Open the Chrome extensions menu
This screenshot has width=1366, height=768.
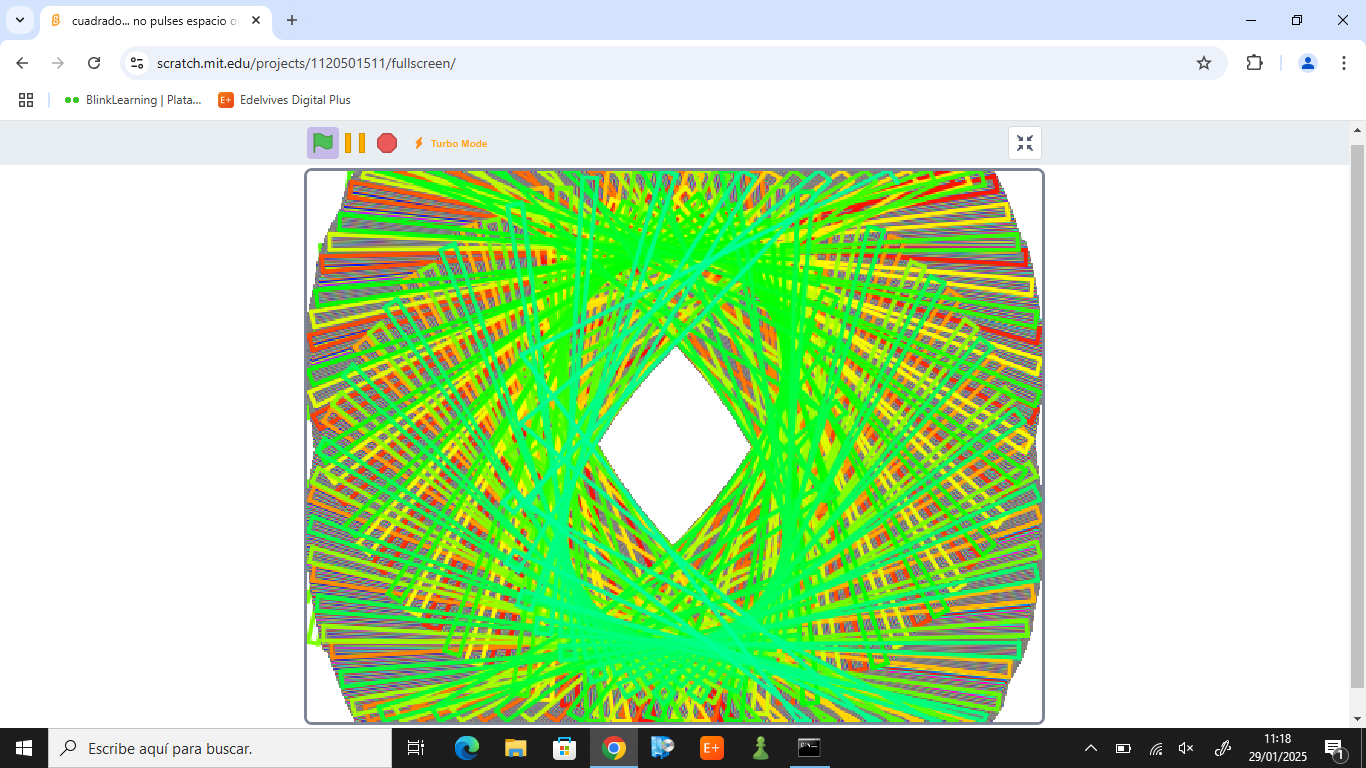point(1254,63)
